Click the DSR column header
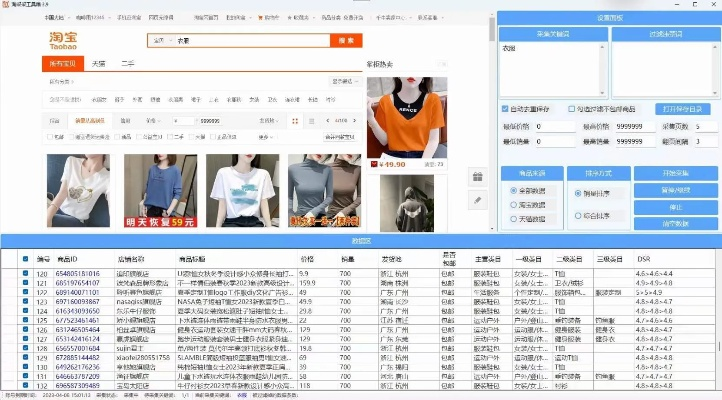Screen dimensions: 722x400 point(644,259)
